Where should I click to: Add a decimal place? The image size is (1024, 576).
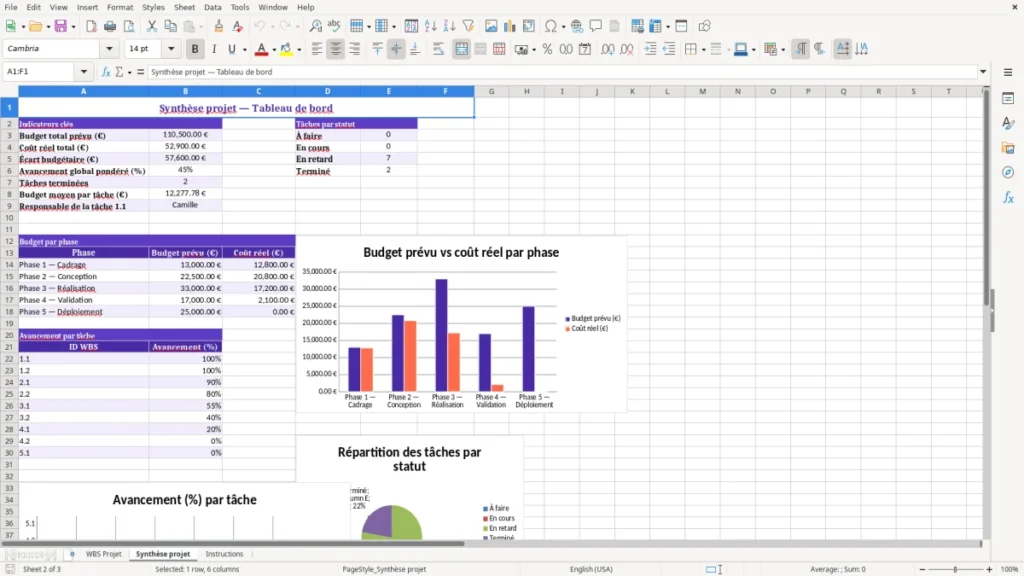pyautogui.click(x=608, y=49)
